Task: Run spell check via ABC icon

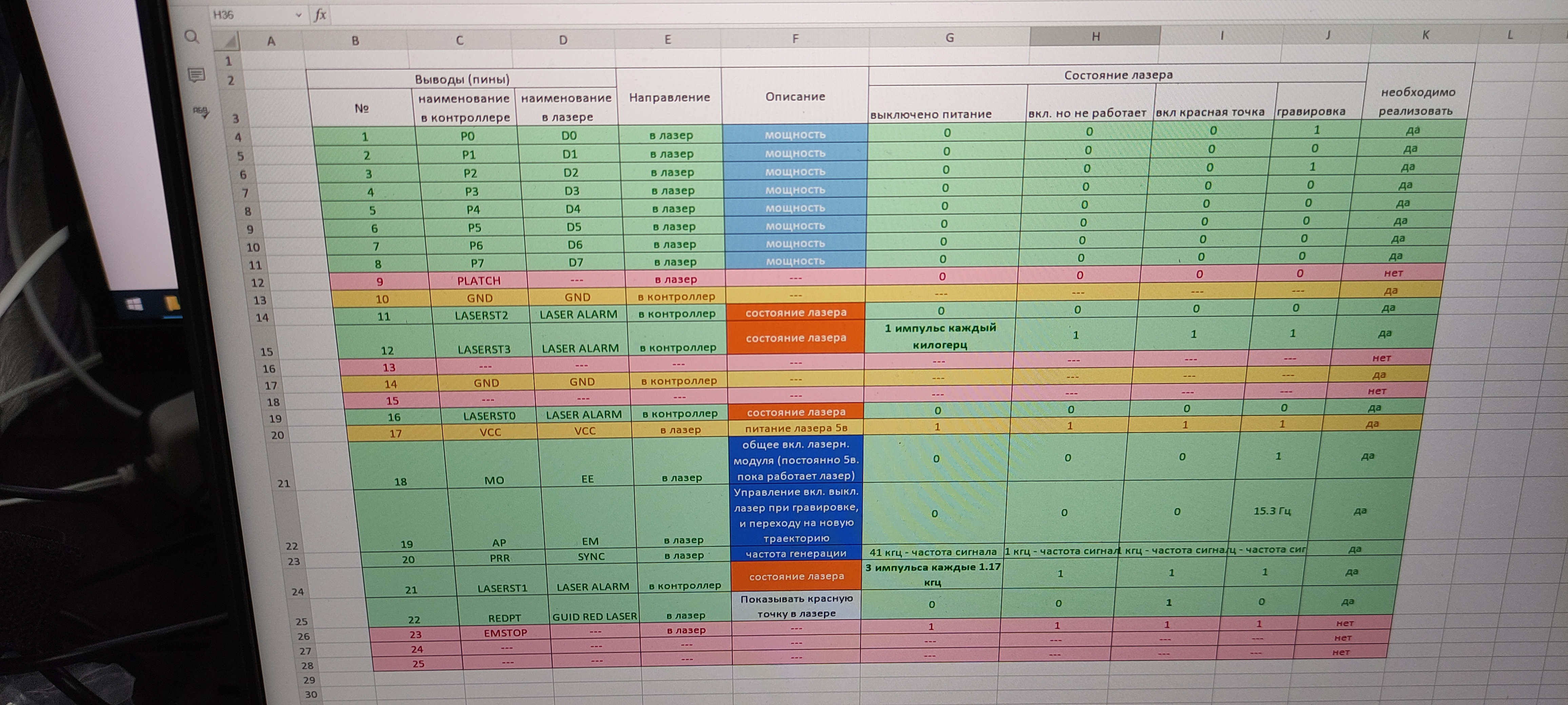Action: (201, 111)
